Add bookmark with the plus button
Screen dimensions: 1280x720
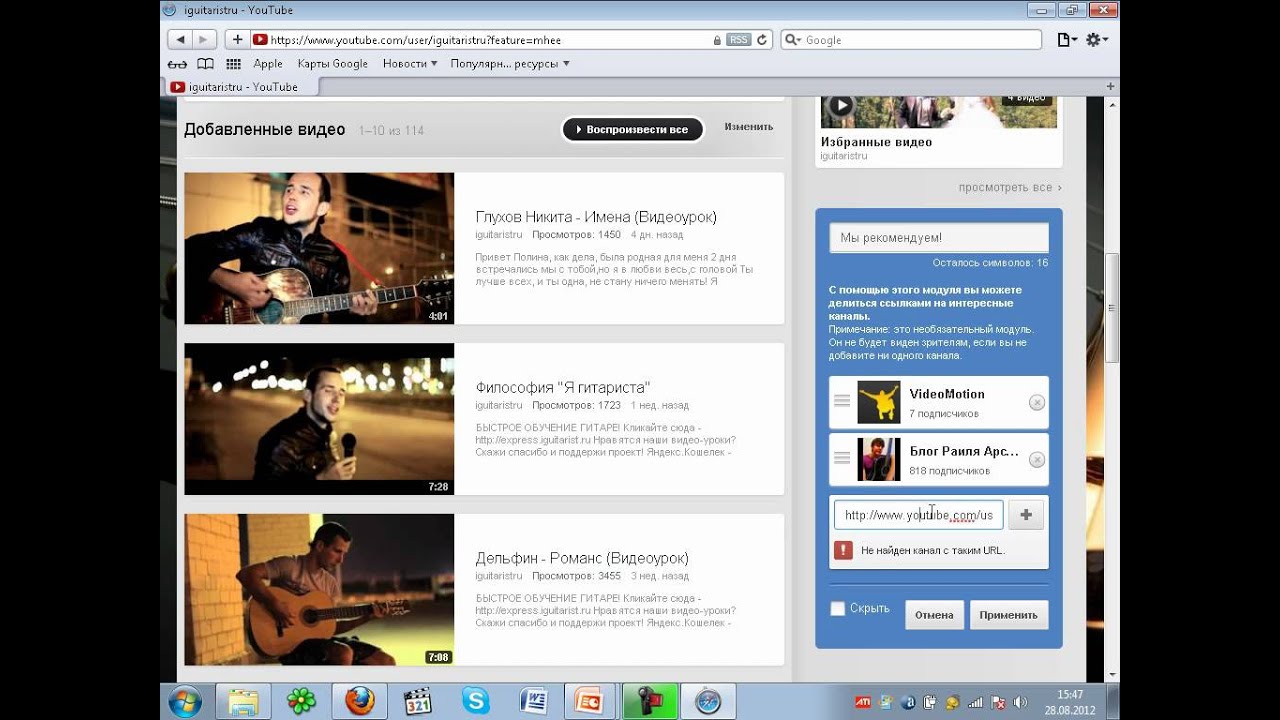237,40
